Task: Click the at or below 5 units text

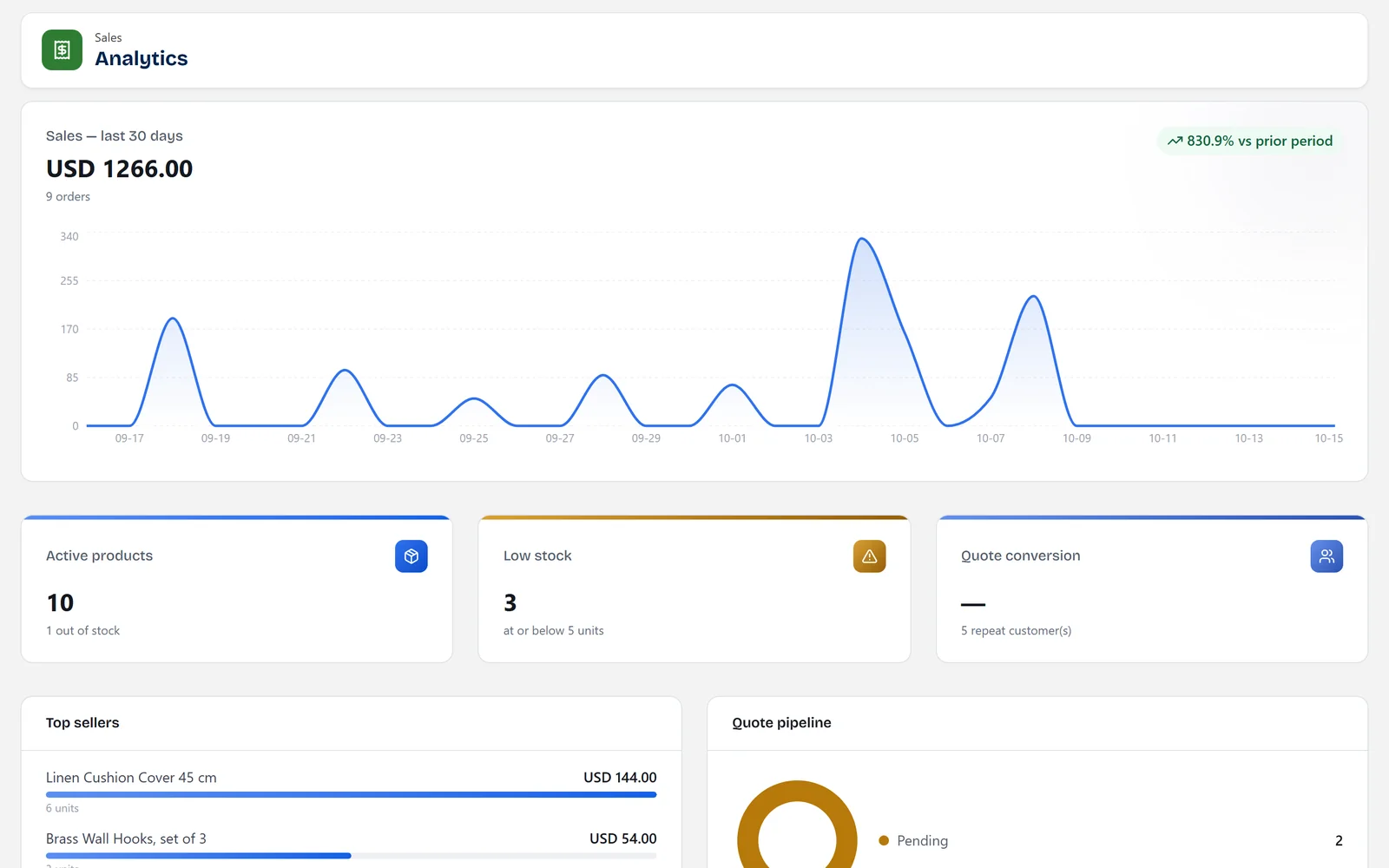Action: (x=554, y=631)
